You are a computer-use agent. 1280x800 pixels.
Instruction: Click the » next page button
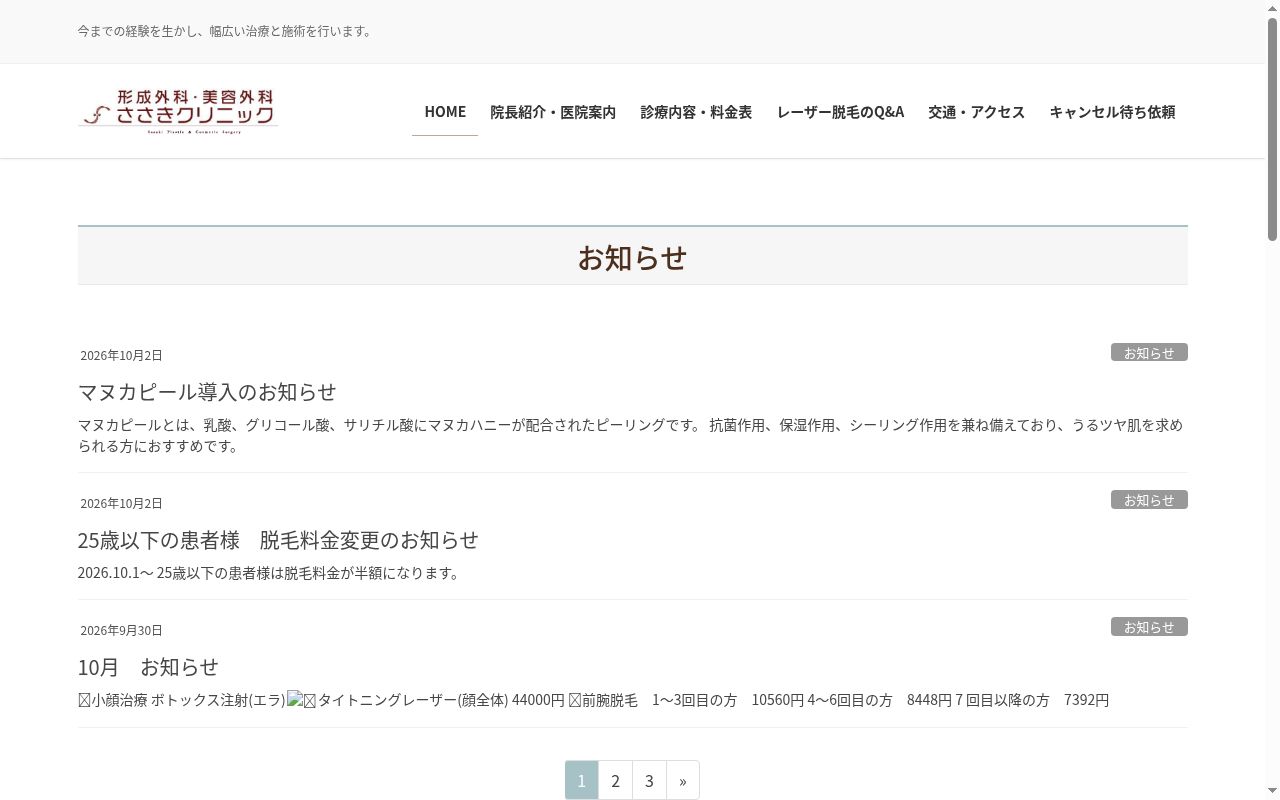[683, 780]
